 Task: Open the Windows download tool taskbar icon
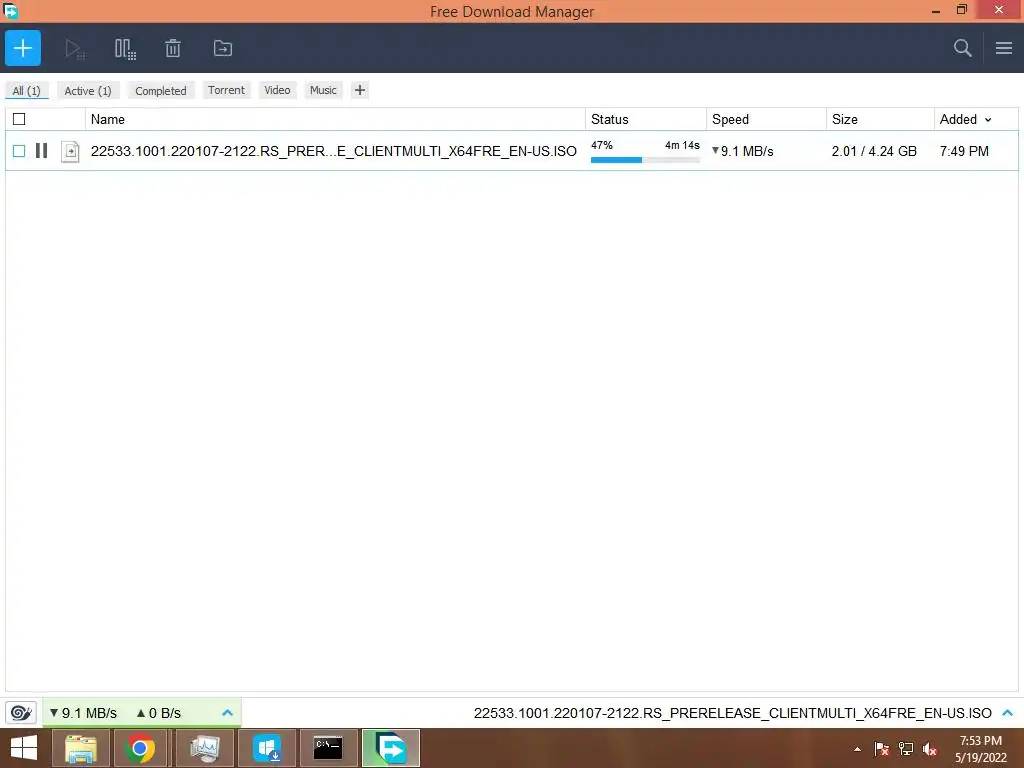pos(267,748)
